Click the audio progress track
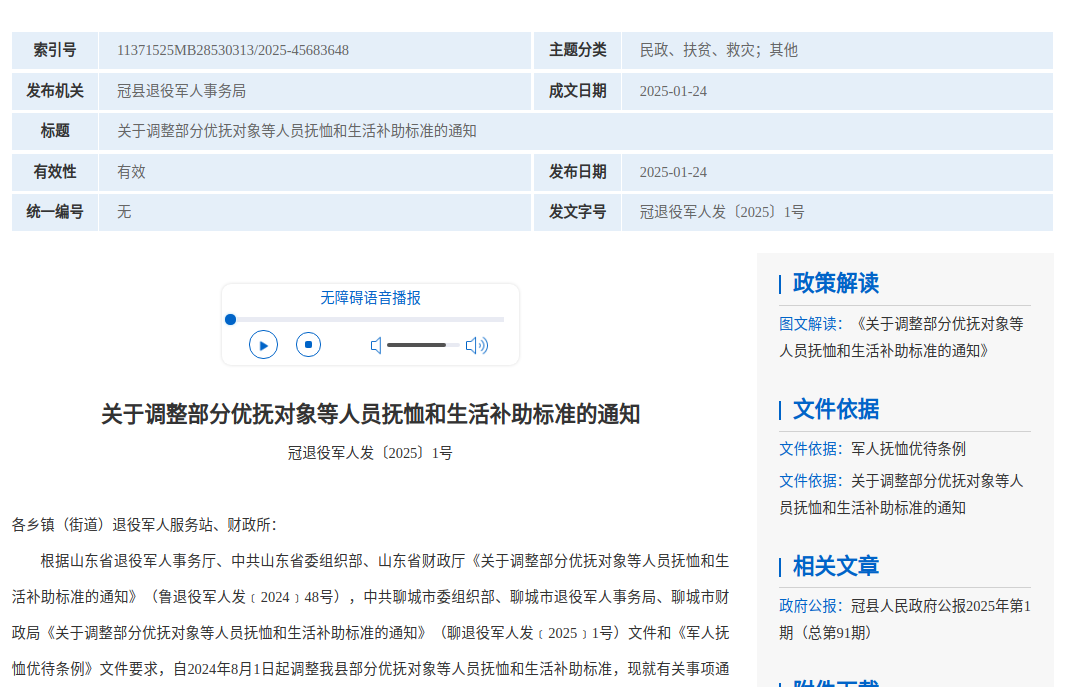Screen dimensions: 1069x687 (367, 319)
